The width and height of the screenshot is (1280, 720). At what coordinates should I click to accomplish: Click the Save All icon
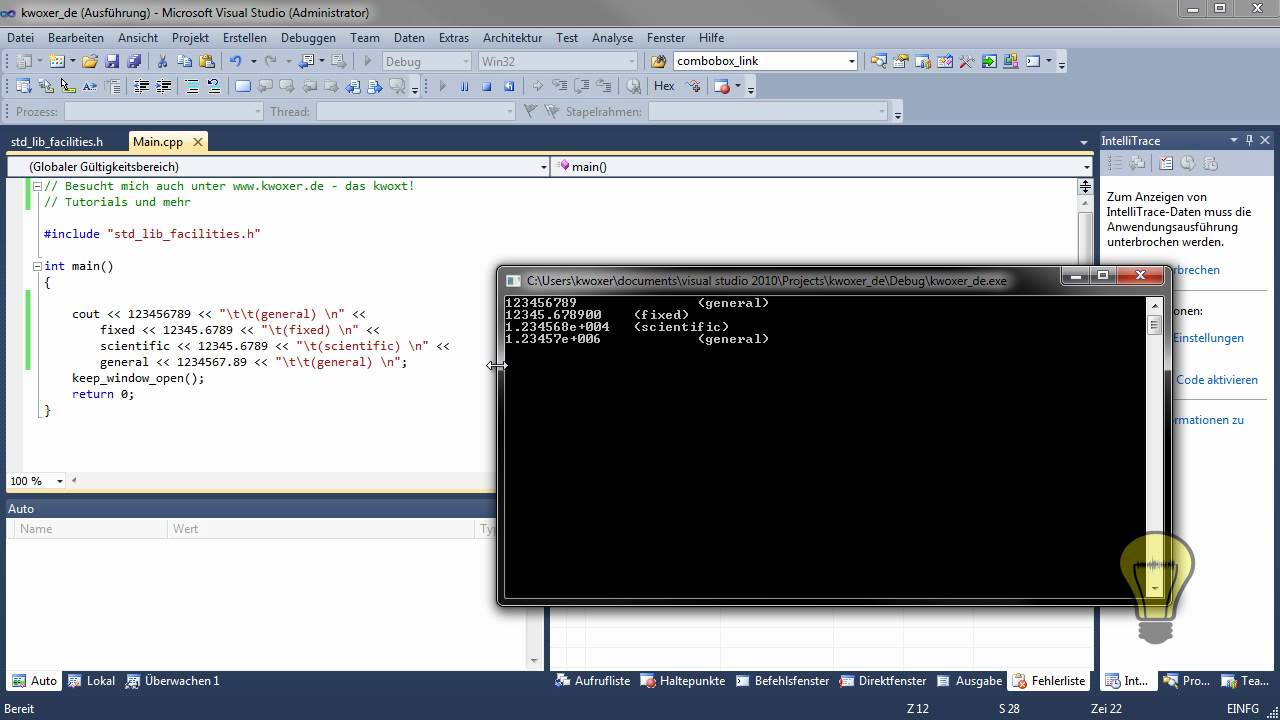pyautogui.click(x=134, y=61)
